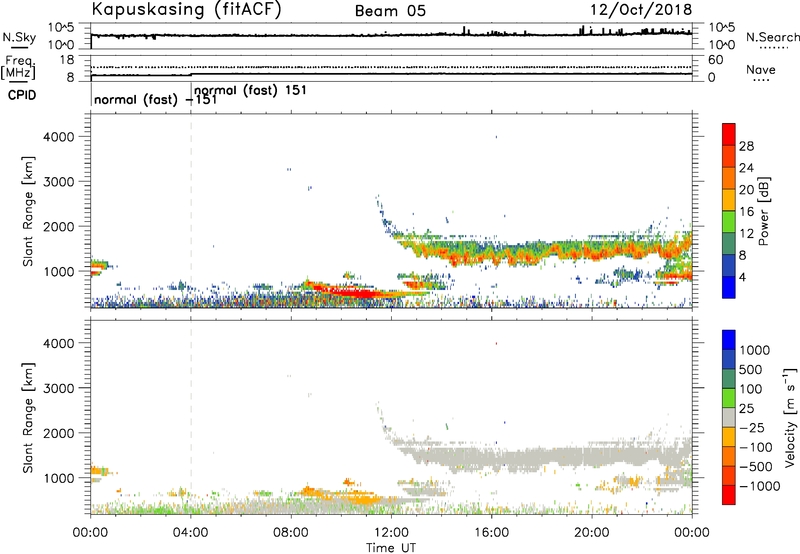
Task: Click the '28' power scale value
Action: click(x=746, y=146)
